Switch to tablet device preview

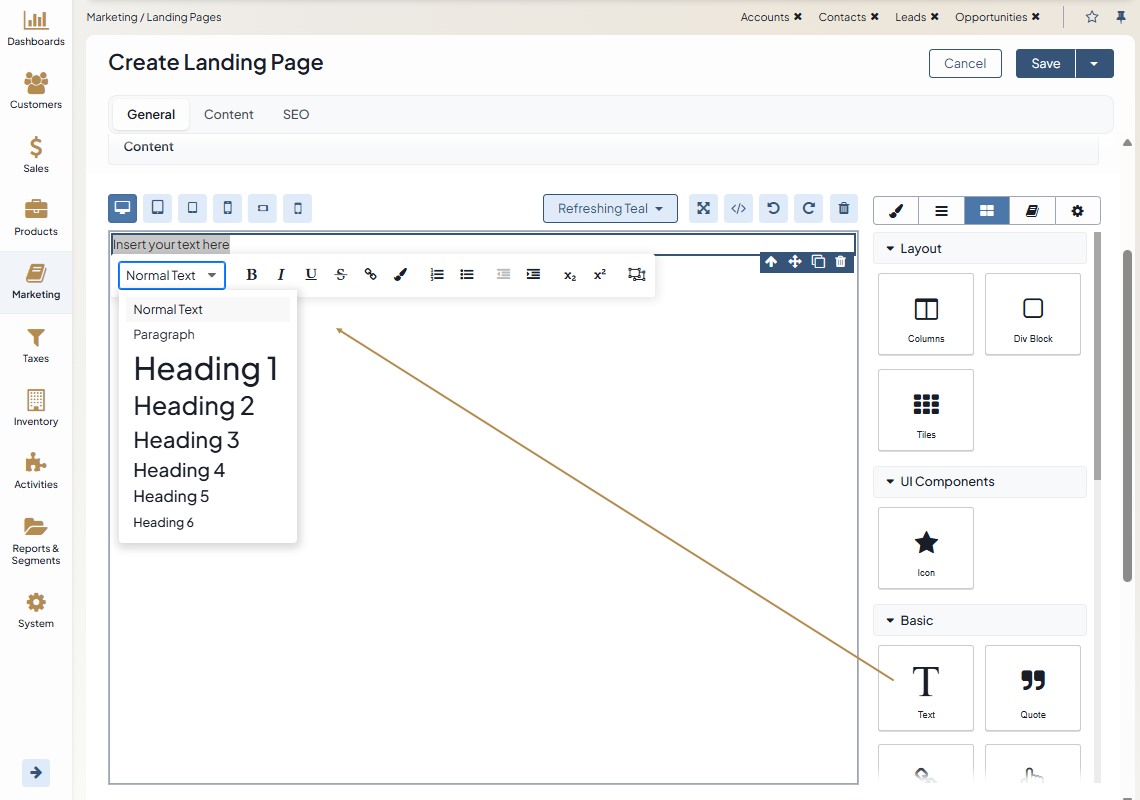point(158,208)
